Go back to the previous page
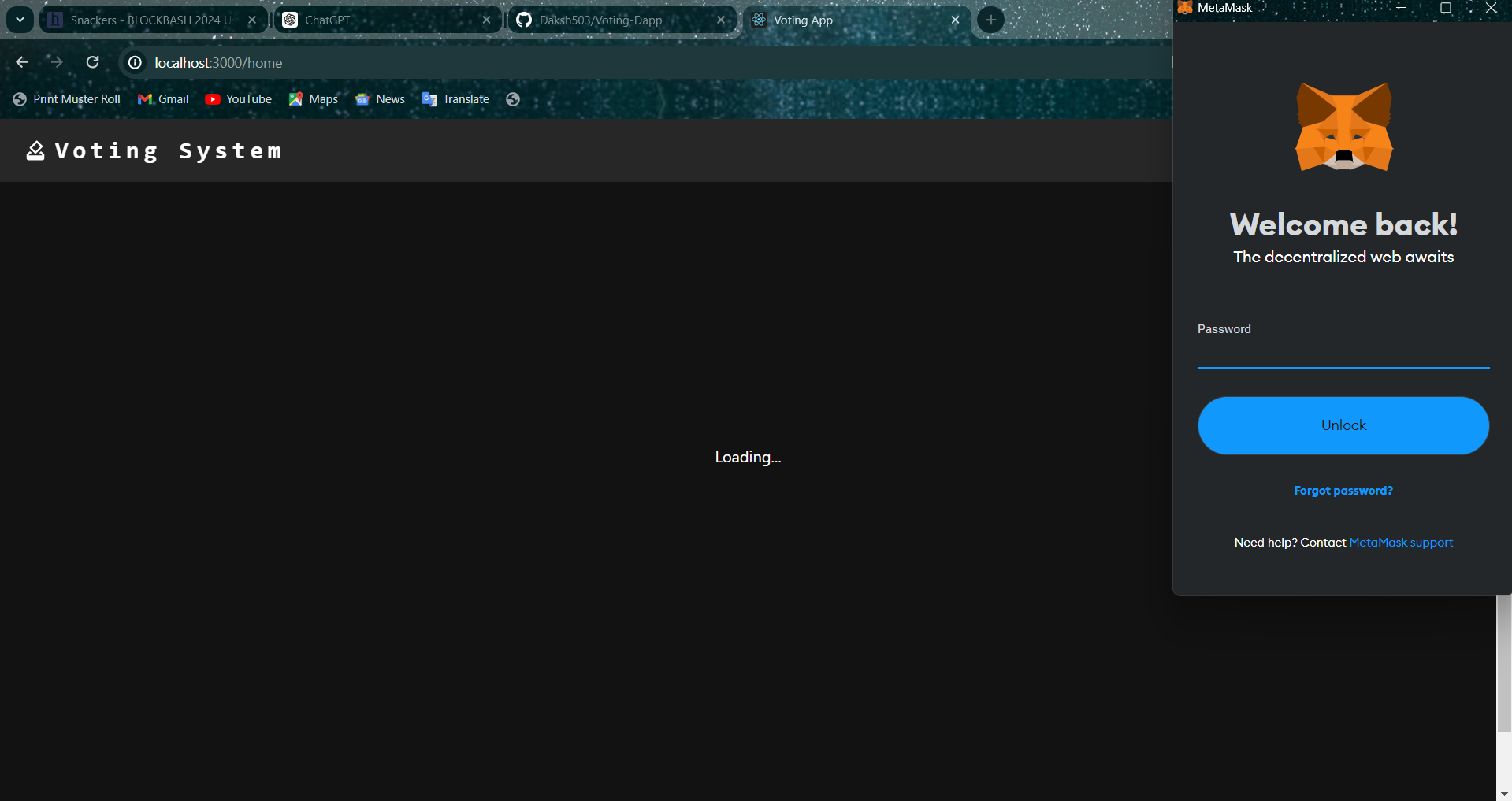This screenshot has height=801, width=1512. [22, 62]
